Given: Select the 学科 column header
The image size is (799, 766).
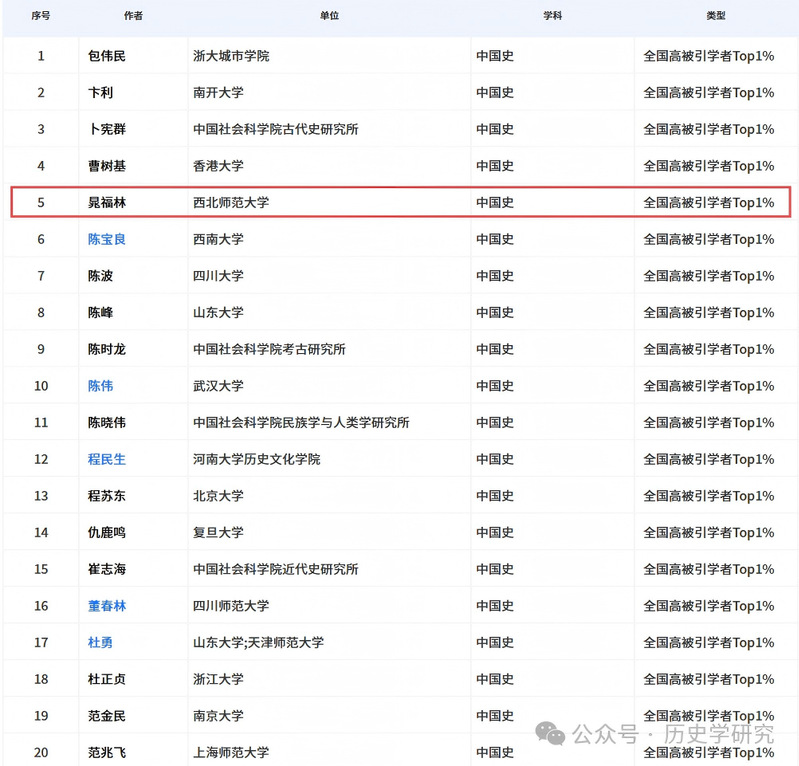Looking at the screenshot, I should (552, 16).
